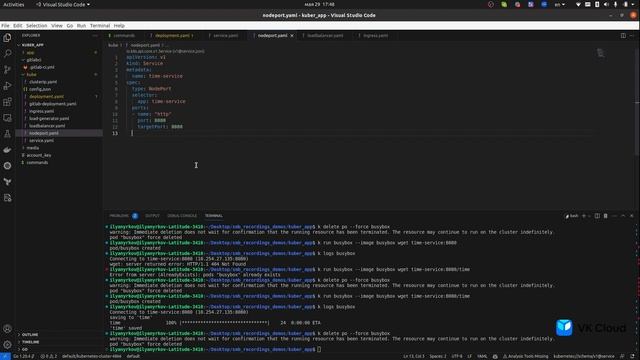The height and width of the screenshot is (360, 640).
Task: Expand the media folder
Action: (33, 148)
